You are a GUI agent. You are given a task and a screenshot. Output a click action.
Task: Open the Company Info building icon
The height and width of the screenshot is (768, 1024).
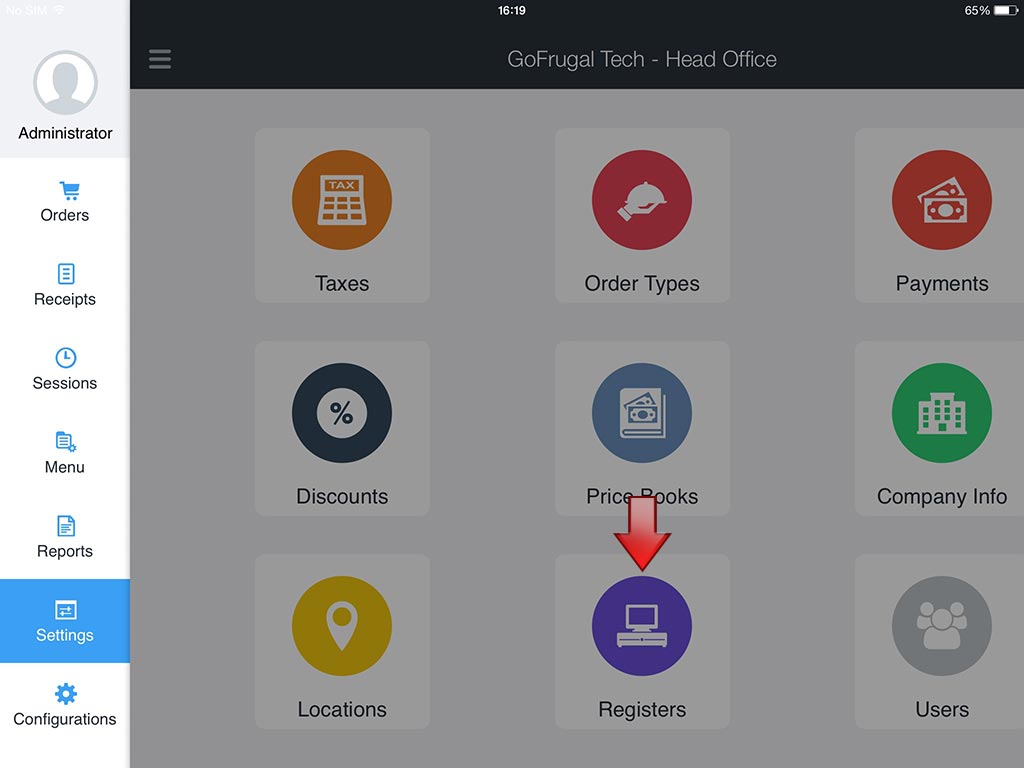941,413
